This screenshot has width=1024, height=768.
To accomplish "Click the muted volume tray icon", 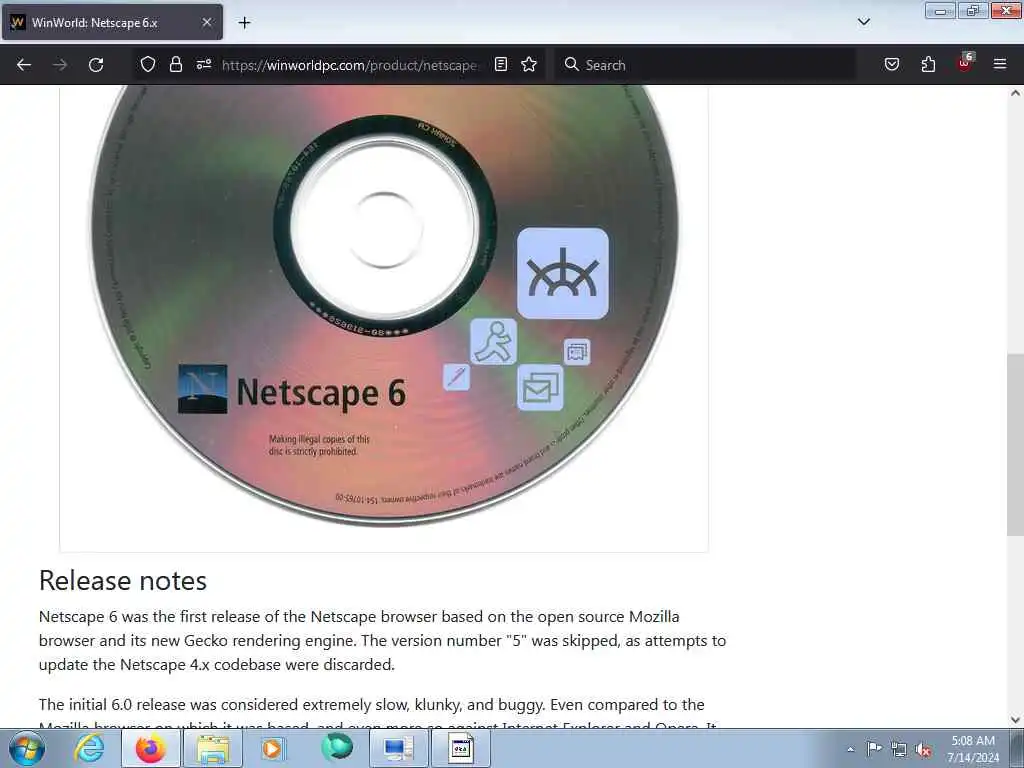I will (923, 749).
